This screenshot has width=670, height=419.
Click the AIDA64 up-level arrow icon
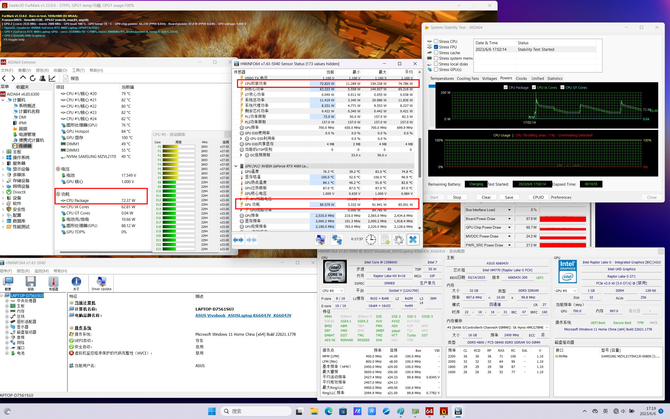tap(23, 78)
